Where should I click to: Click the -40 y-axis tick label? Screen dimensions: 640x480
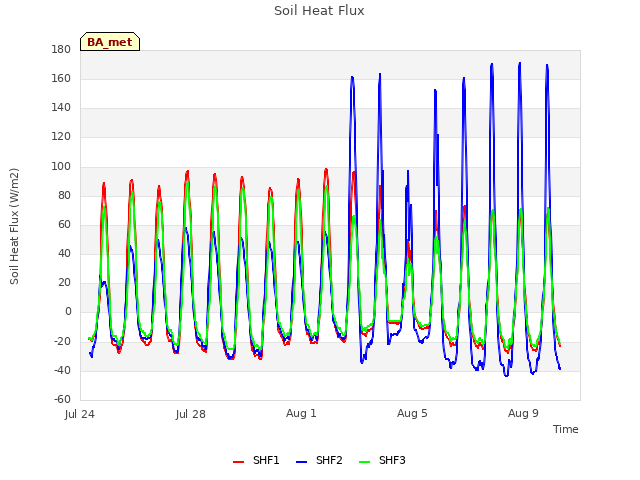coord(62,371)
